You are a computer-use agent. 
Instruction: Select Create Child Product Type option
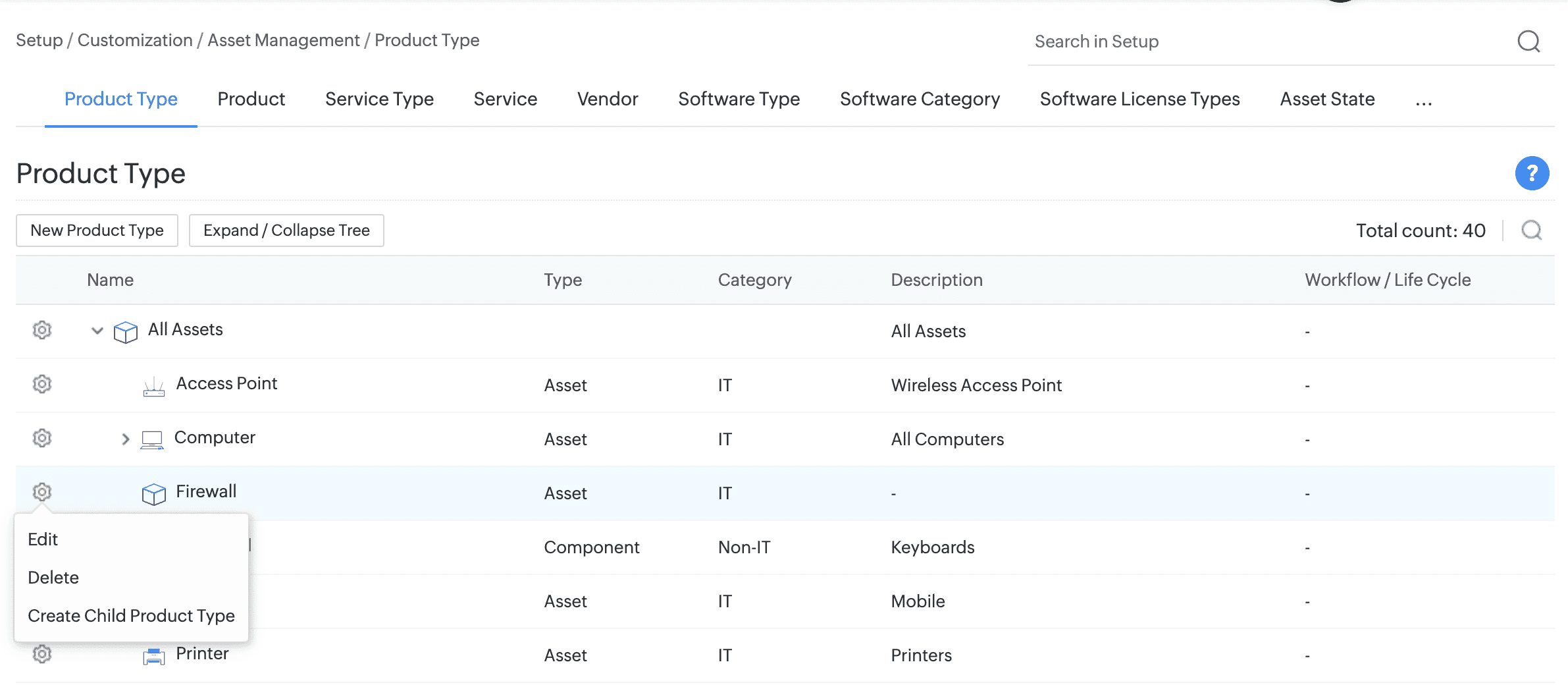(131, 616)
